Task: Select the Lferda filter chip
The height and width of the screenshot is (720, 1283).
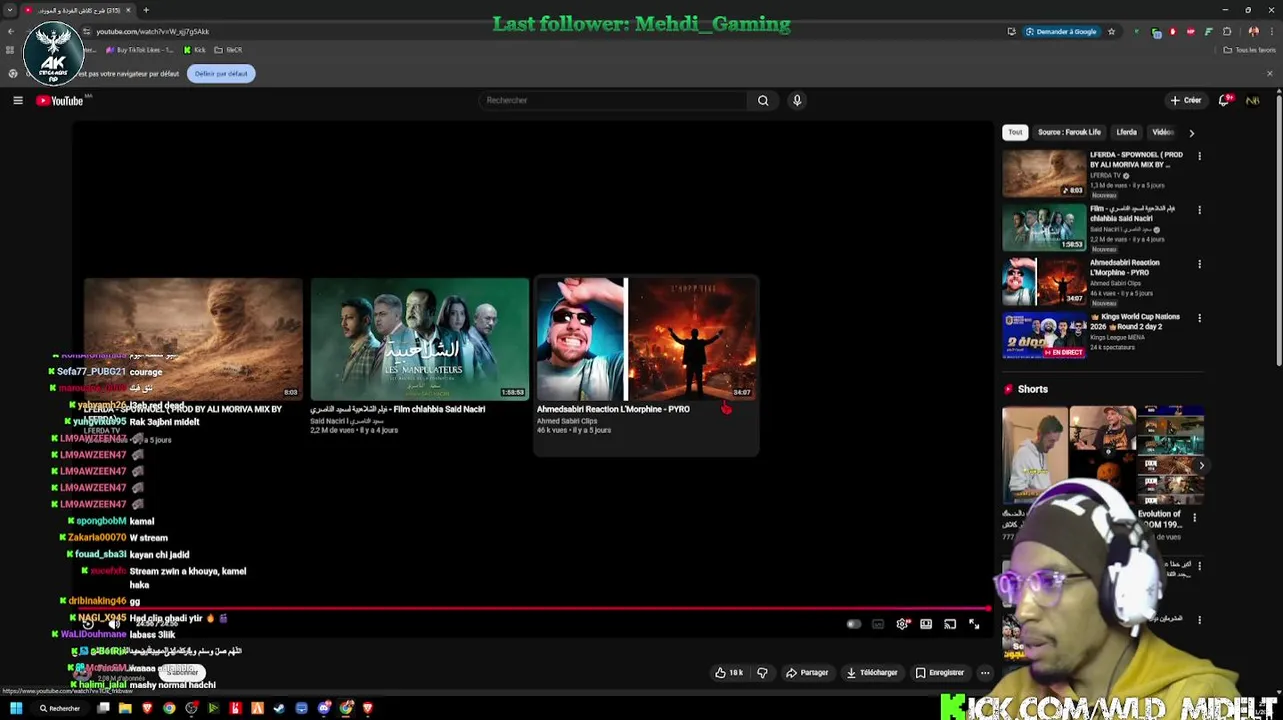Action: pyautogui.click(x=1127, y=132)
